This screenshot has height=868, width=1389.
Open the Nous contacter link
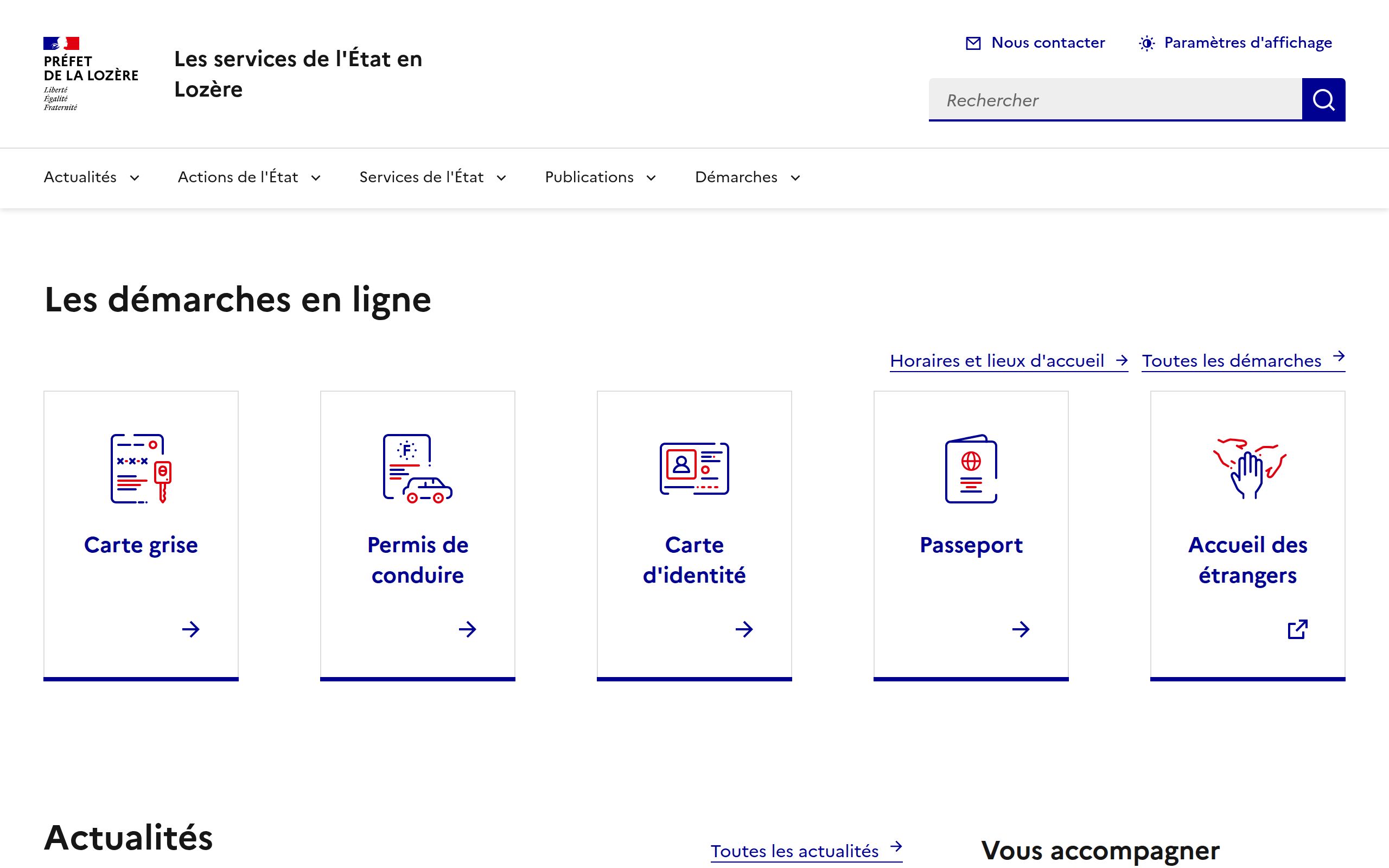(1035, 43)
